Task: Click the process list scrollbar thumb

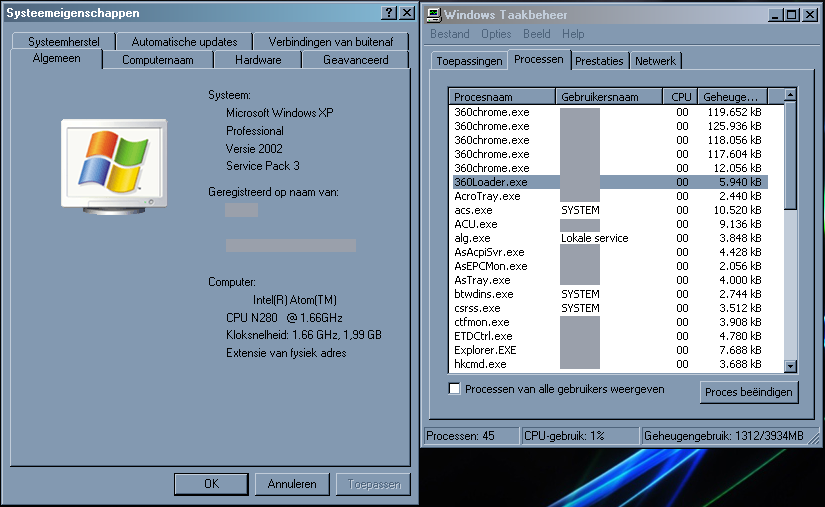Action: 790,156
